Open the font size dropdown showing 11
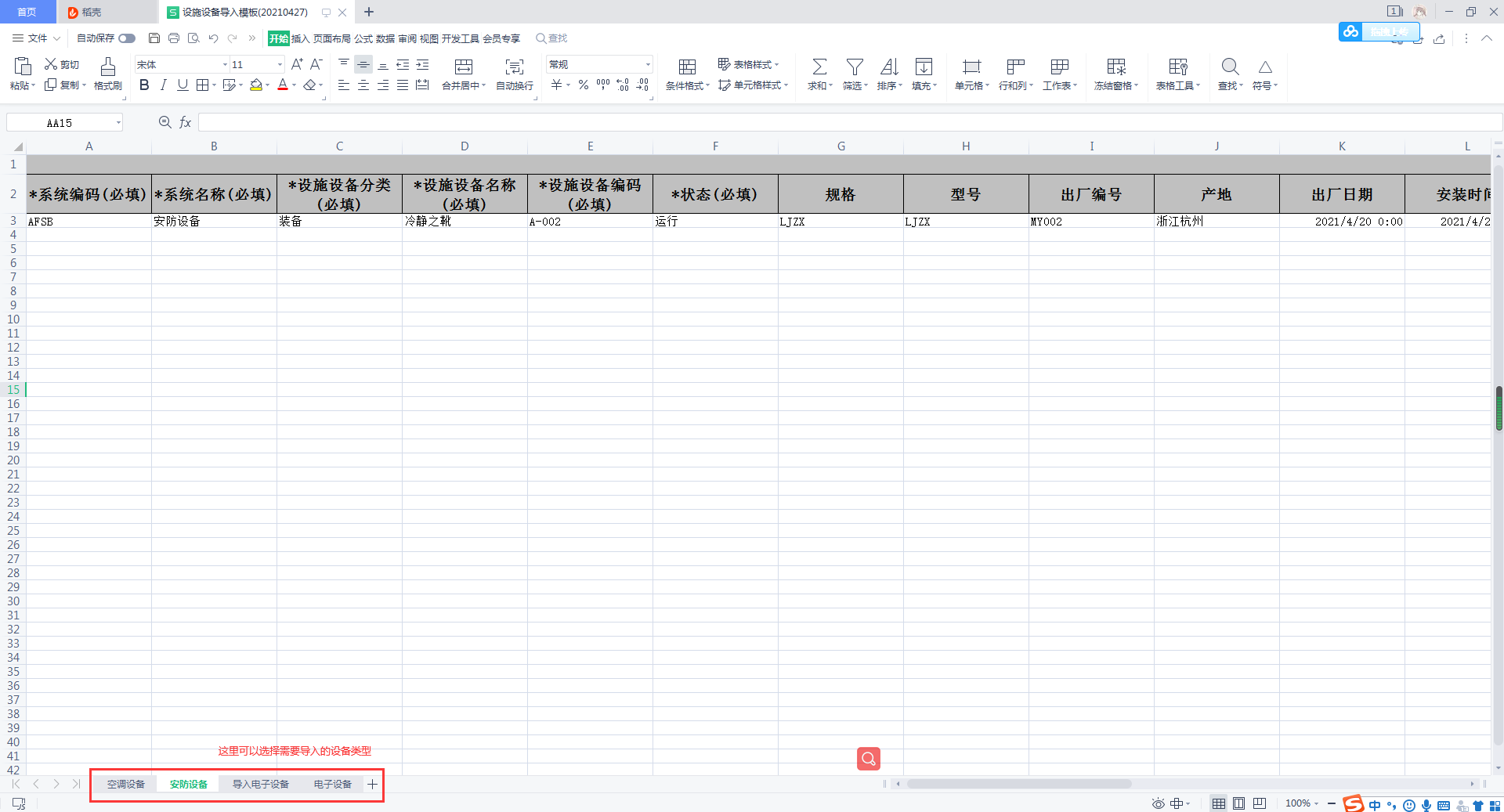The width and height of the screenshot is (1504, 812). pyautogui.click(x=280, y=64)
